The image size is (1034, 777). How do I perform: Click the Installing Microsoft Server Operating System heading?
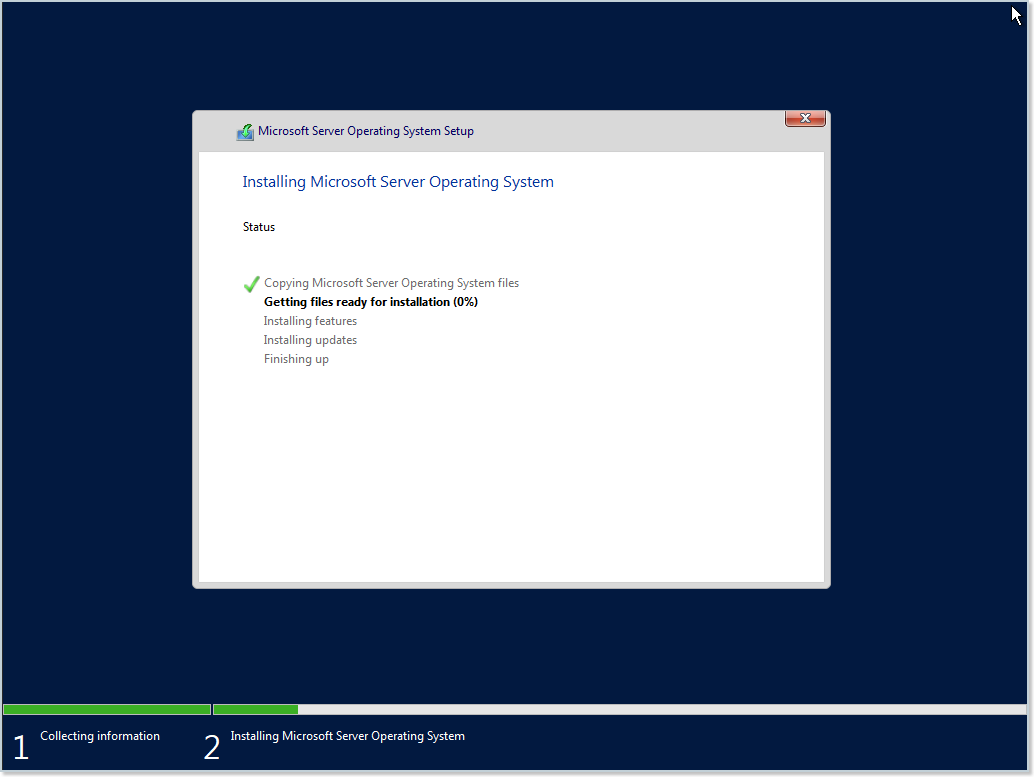point(397,181)
